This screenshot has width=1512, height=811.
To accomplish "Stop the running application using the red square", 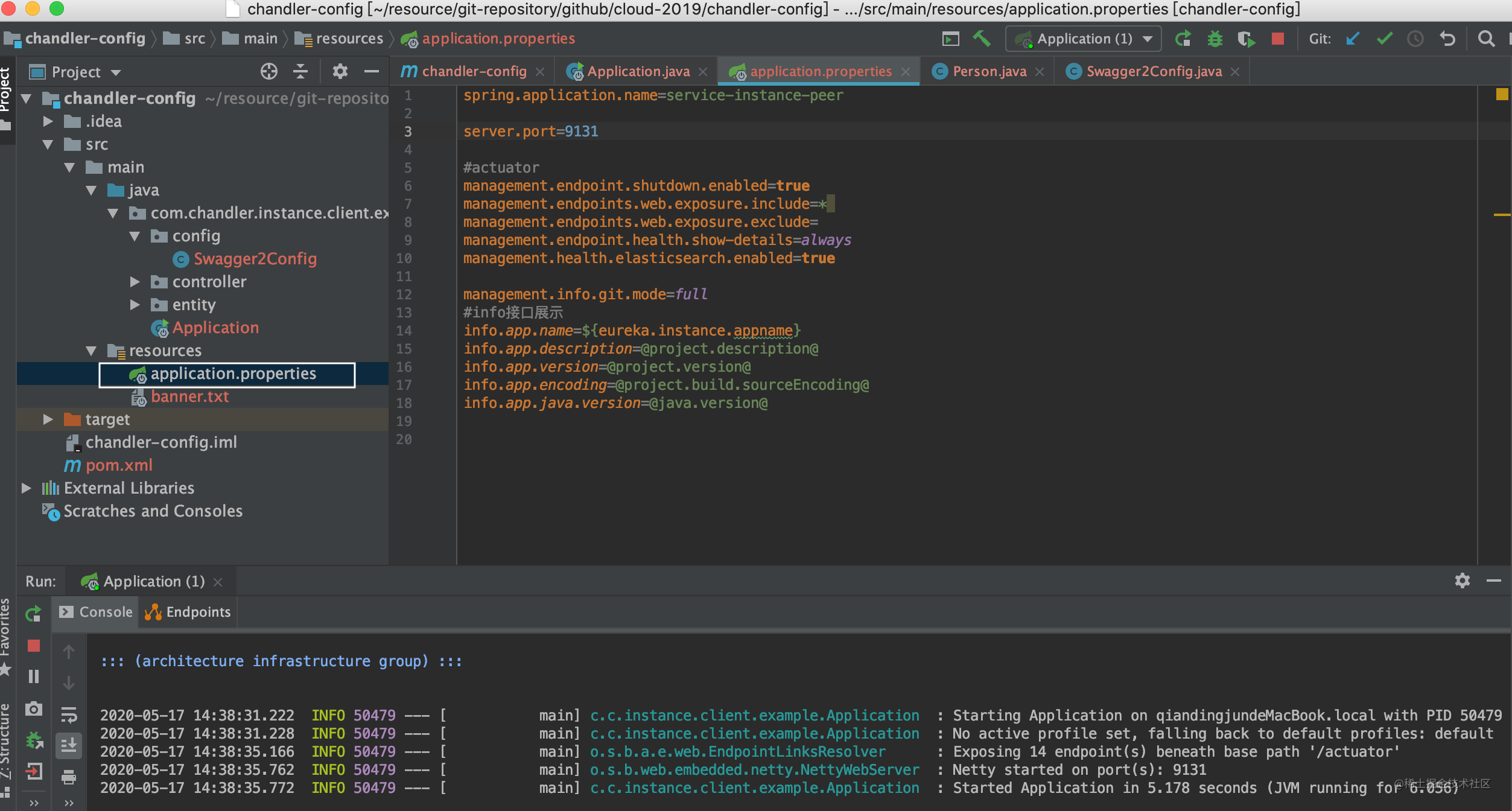I will click(1277, 39).
